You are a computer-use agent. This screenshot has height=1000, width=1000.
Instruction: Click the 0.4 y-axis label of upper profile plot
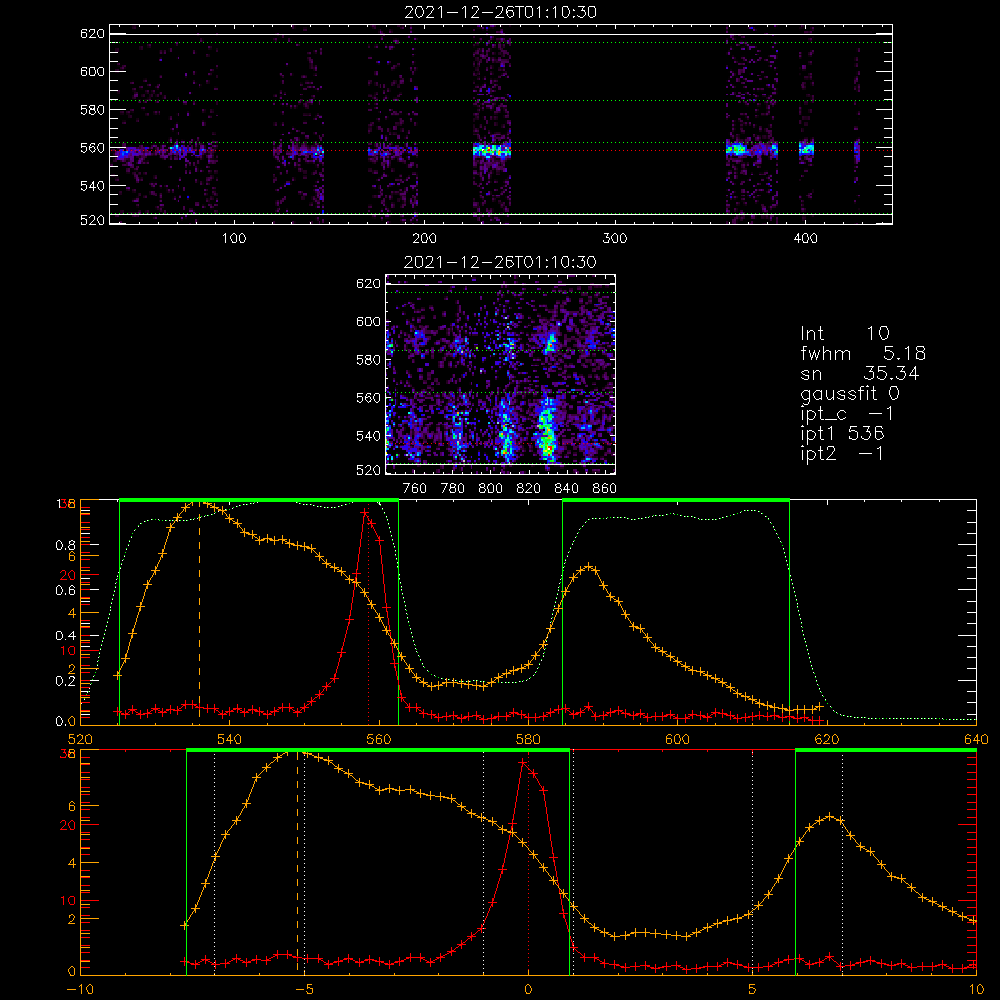pyautogui.click(x=66, y=635)
